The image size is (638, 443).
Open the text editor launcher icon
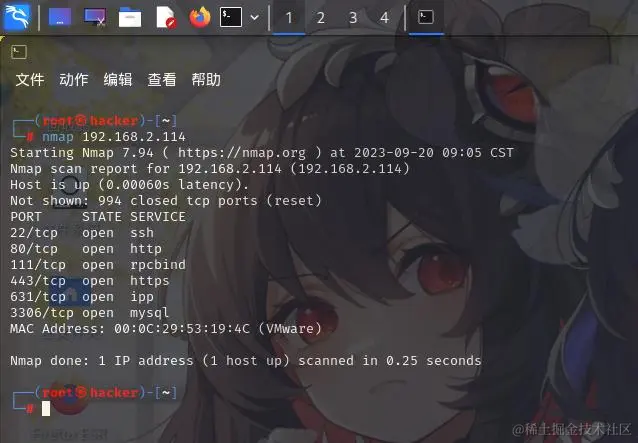[166, 17]
